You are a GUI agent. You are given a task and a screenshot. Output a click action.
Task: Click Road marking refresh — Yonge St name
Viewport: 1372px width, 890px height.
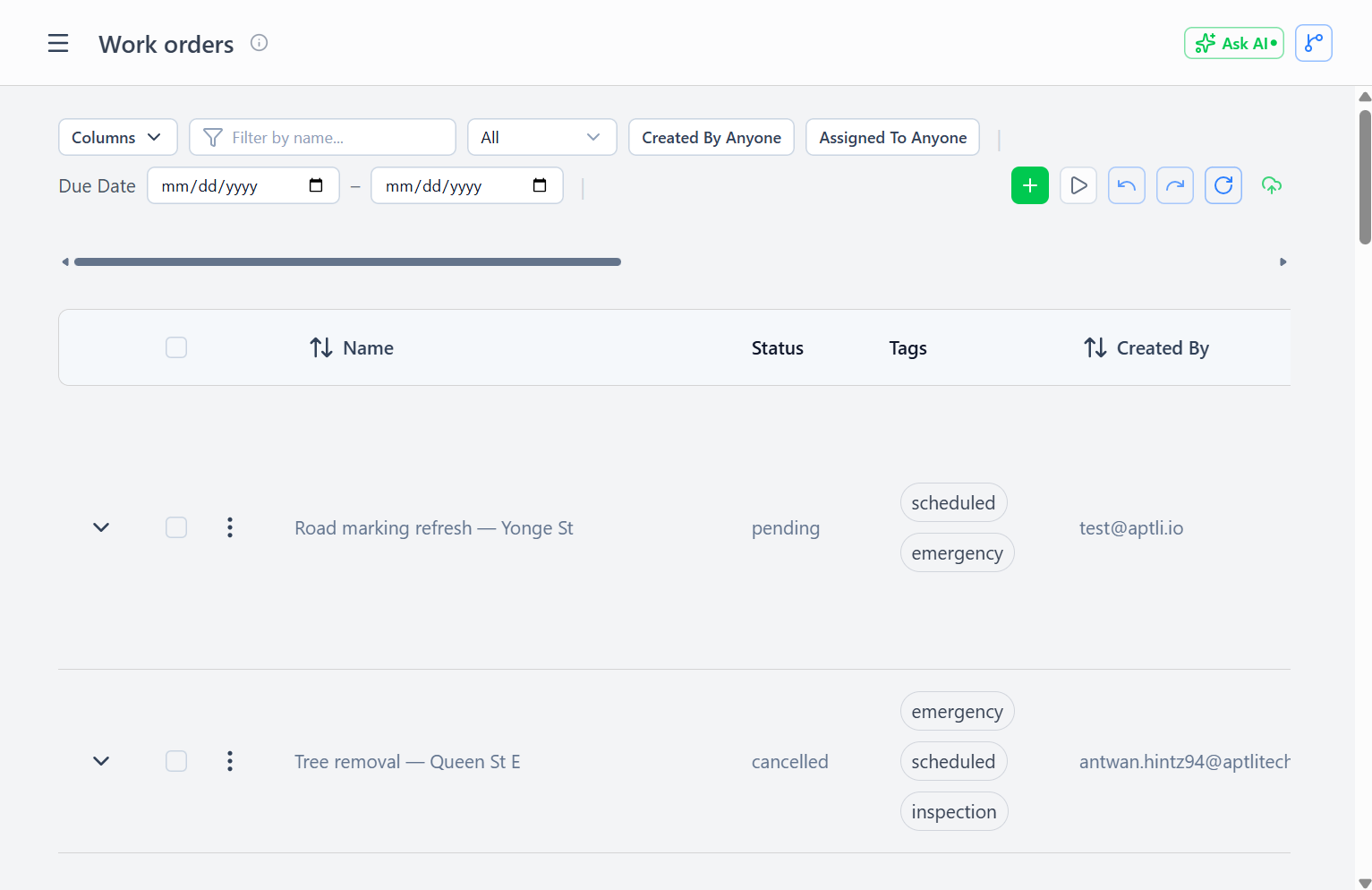pos(433,527)
